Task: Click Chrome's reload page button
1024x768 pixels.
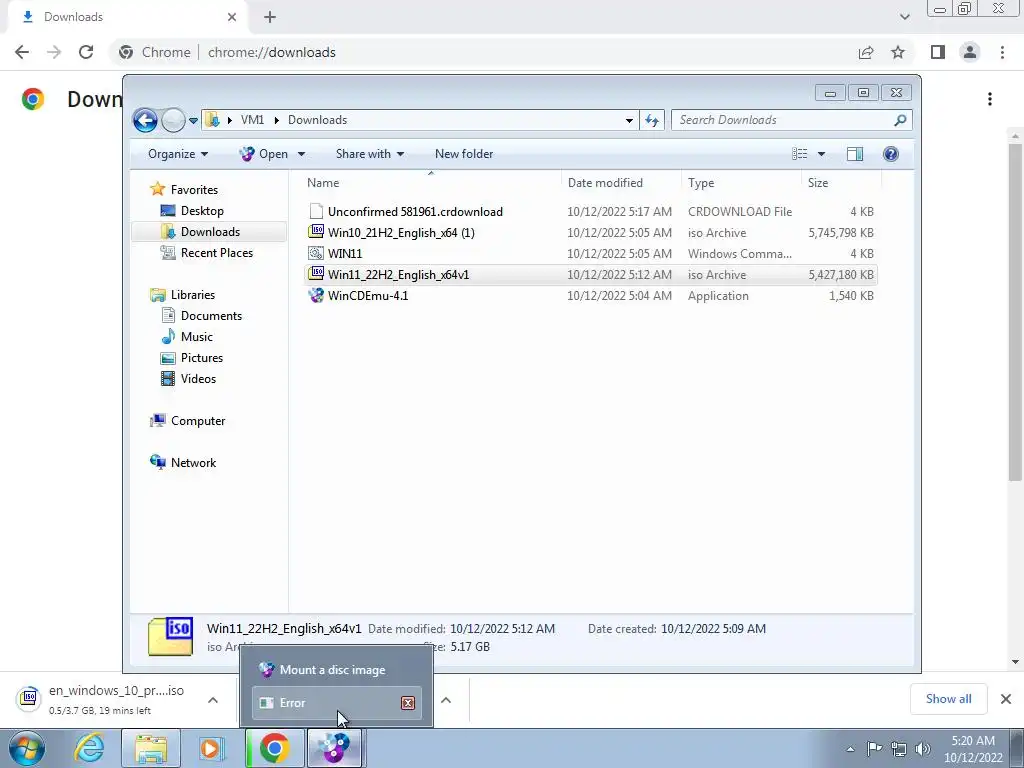Action: (x=86, y=52)
